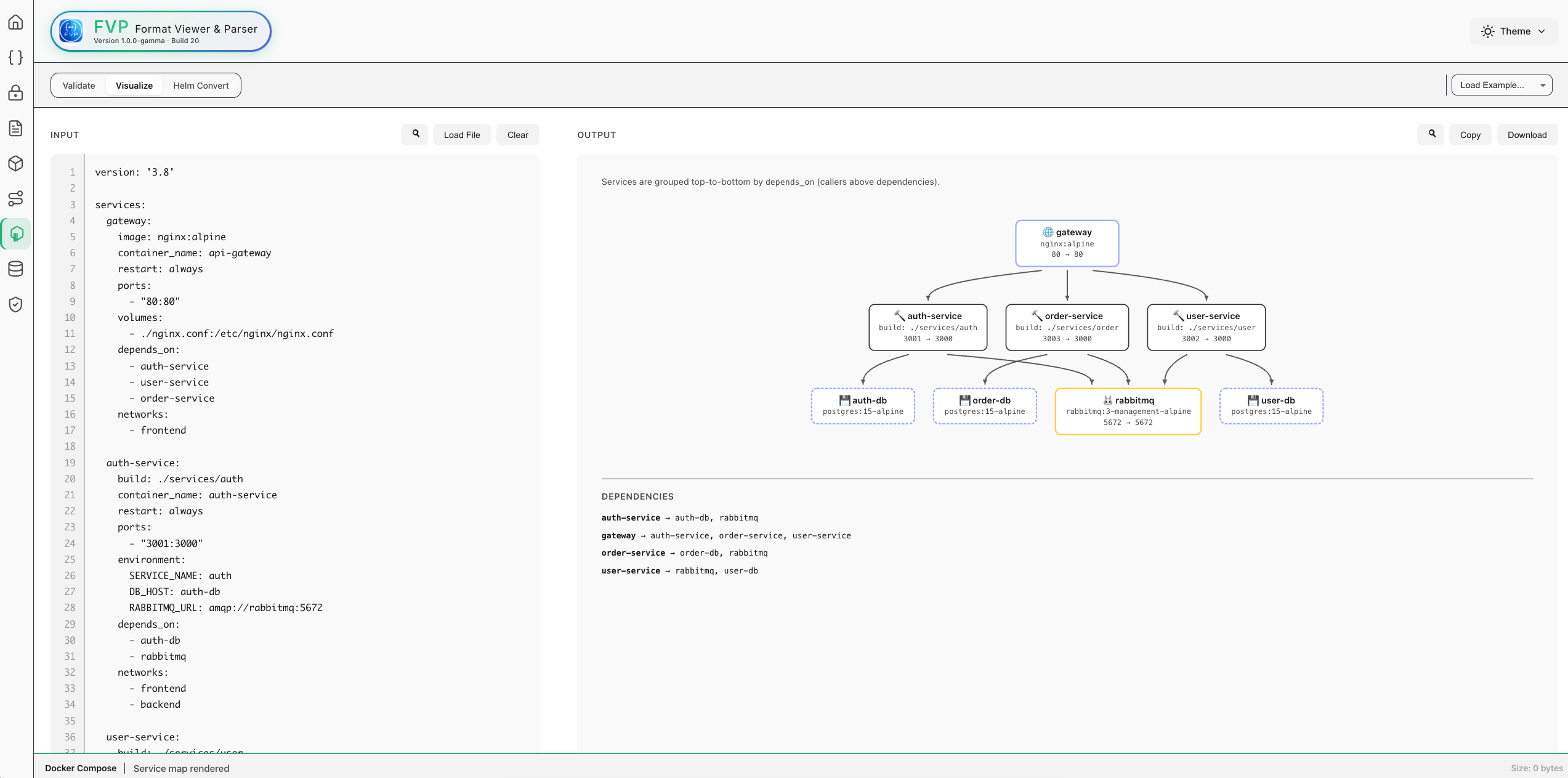The height and width of the screenshot is (778, 1568).
Task: Click the "3001:3000" port mapping line
Action: pos(166,543)
